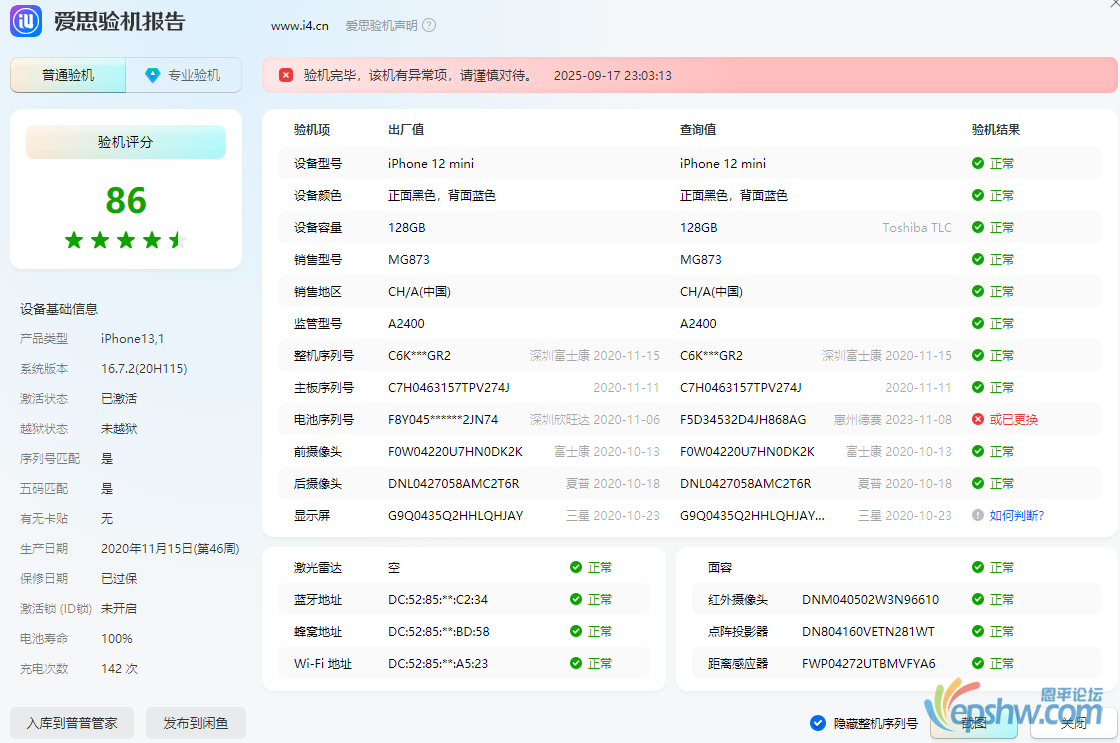Image resolution: width=1120 pixels, height=743 pixels.
Task: Click the warranty status 已过保
Action: [x=119, y=579]
